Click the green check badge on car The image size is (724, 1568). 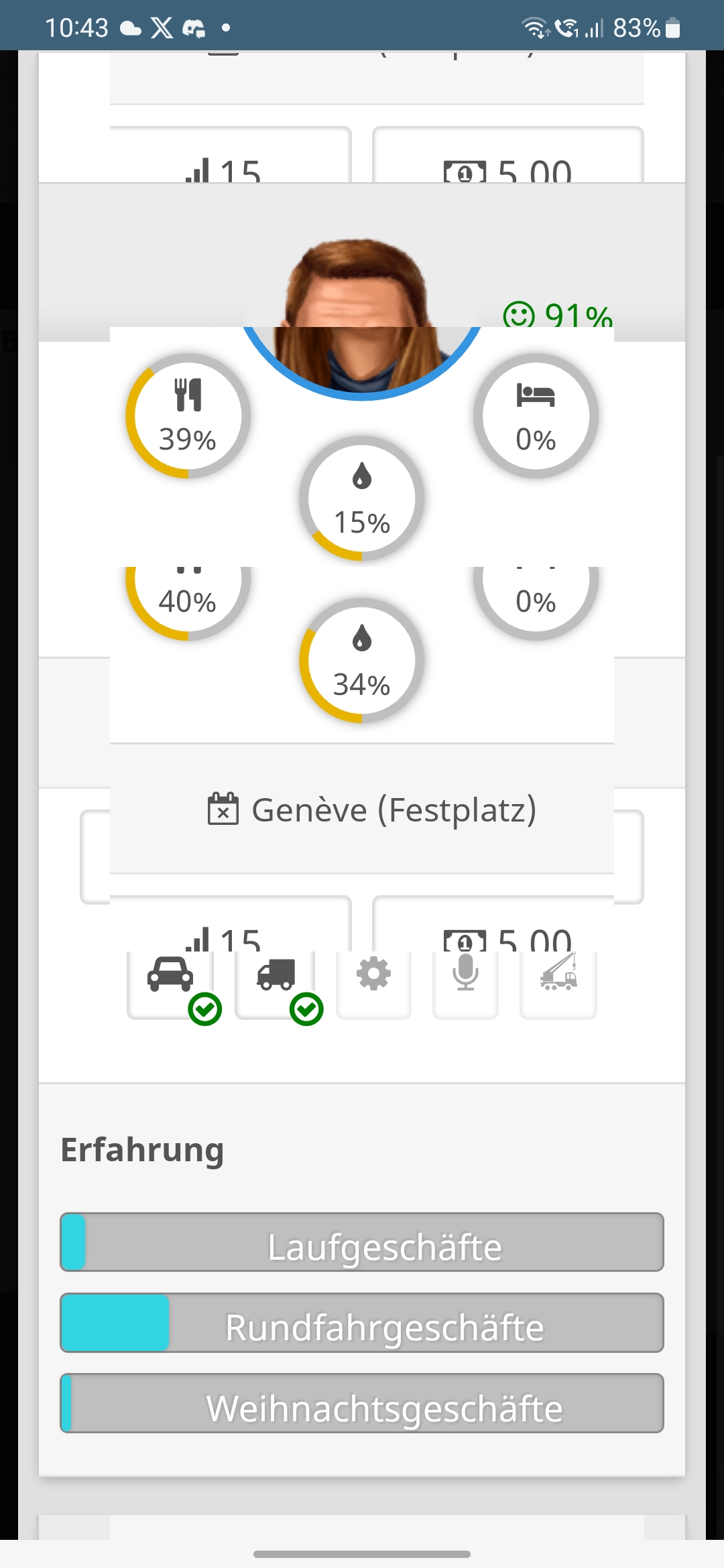pyautogui.click(x=204, y=1009)
